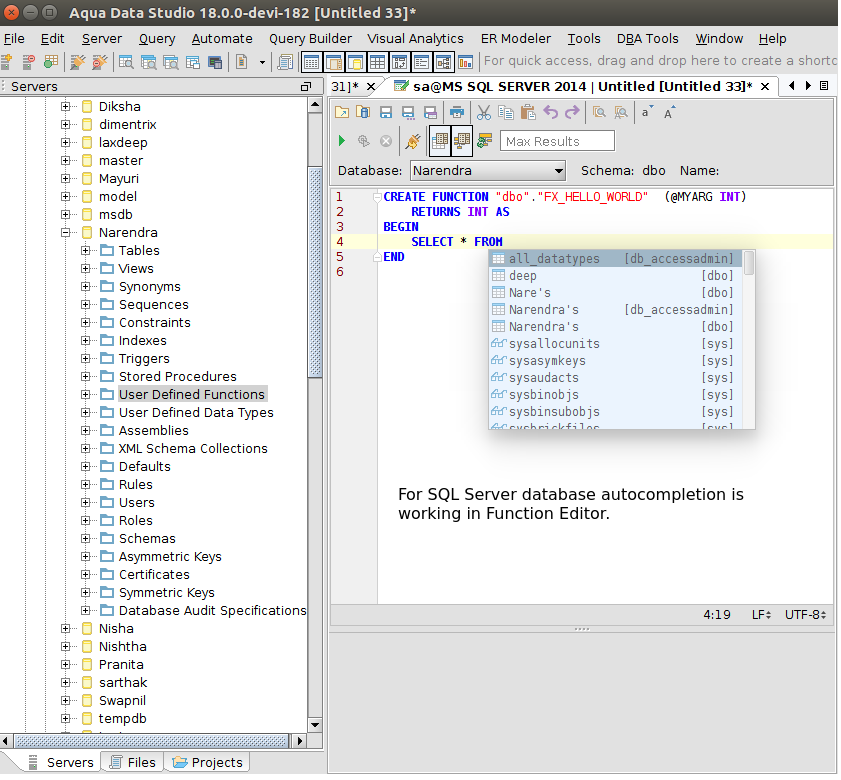Click the server icon with red minus
841x780 pixels.
click(28, 62)
